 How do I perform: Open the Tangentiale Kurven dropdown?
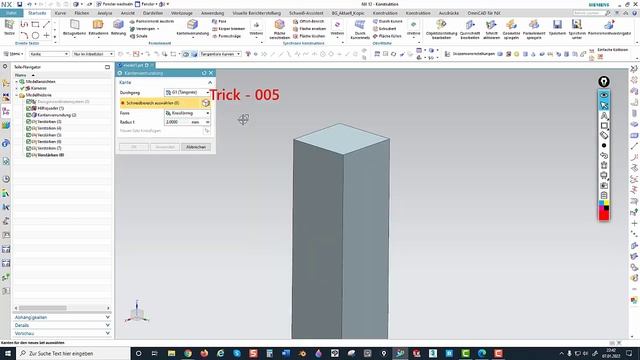click(220, 54)
